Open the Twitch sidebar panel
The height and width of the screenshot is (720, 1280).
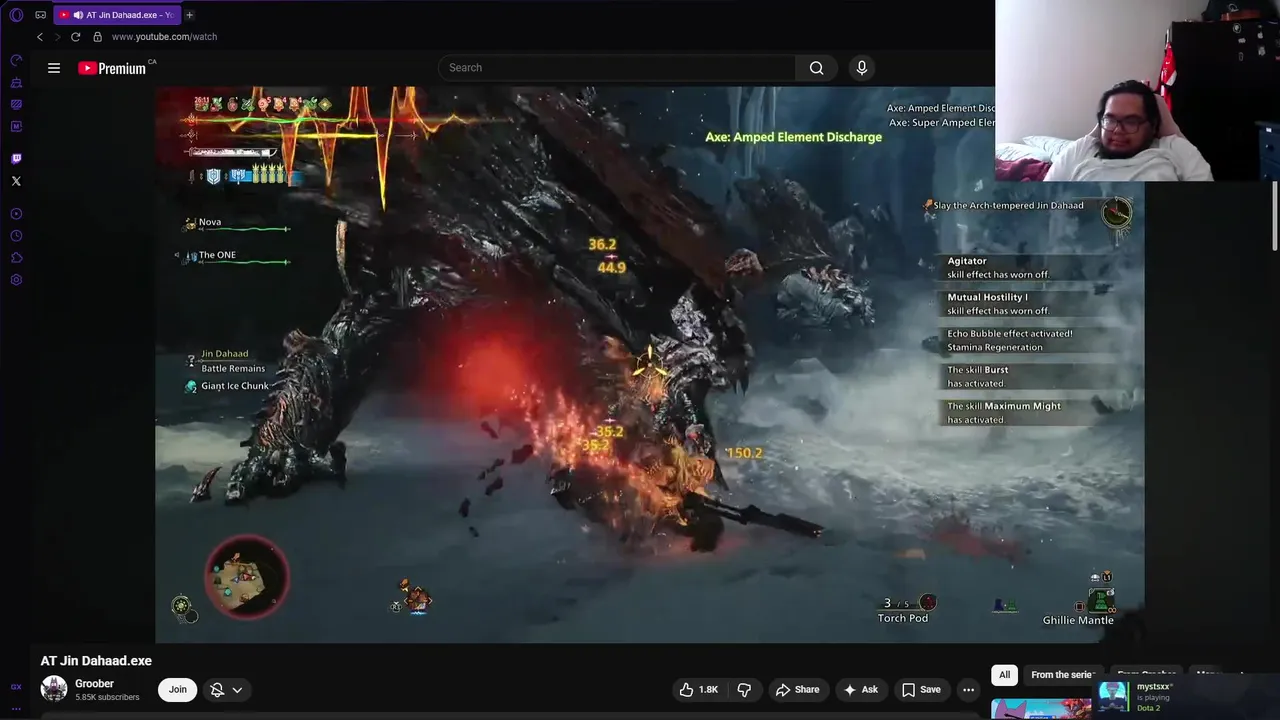pyautogui.click(x=16, y=159)
